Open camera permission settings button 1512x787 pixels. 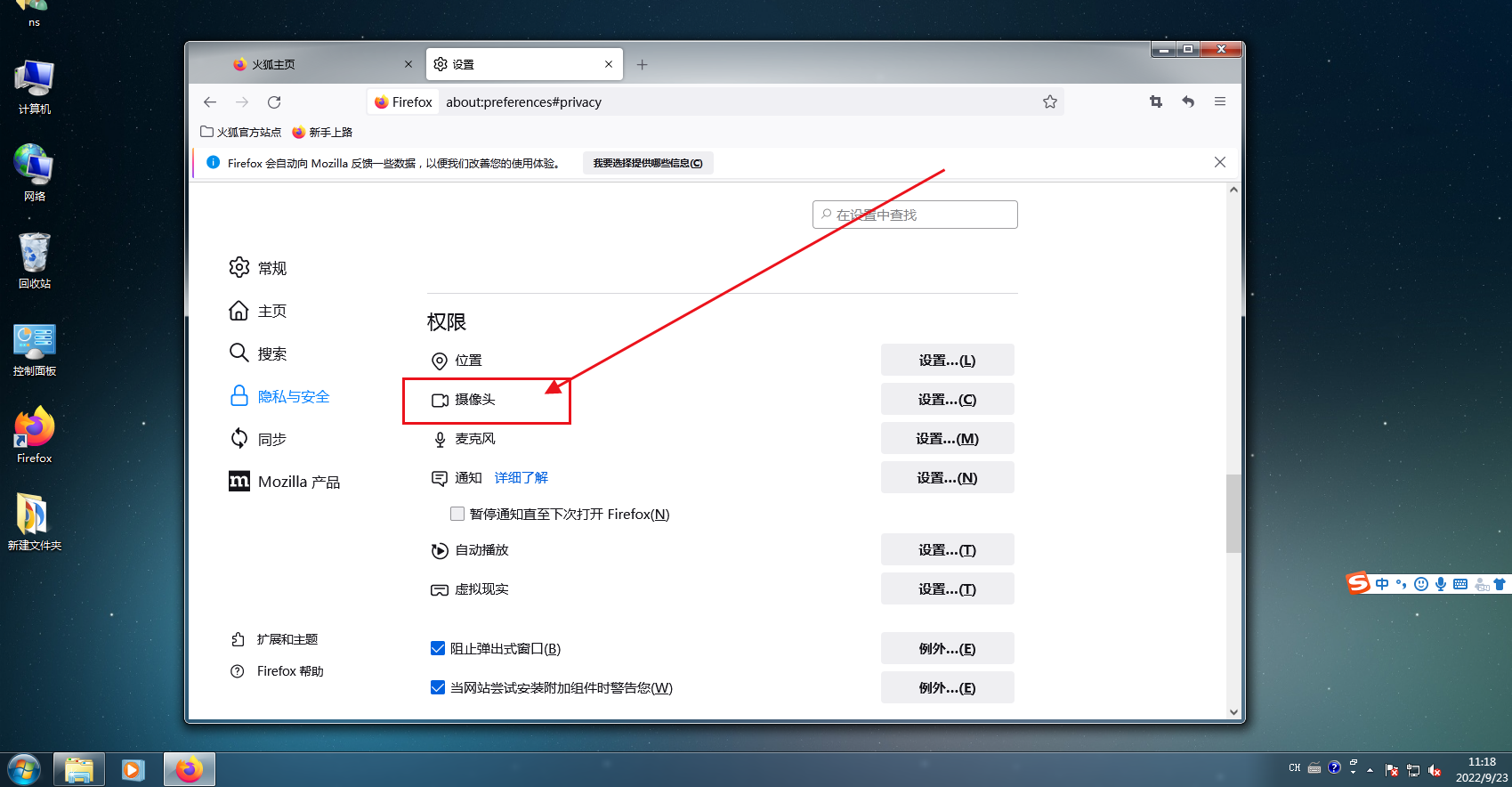[x=947, y=400]
